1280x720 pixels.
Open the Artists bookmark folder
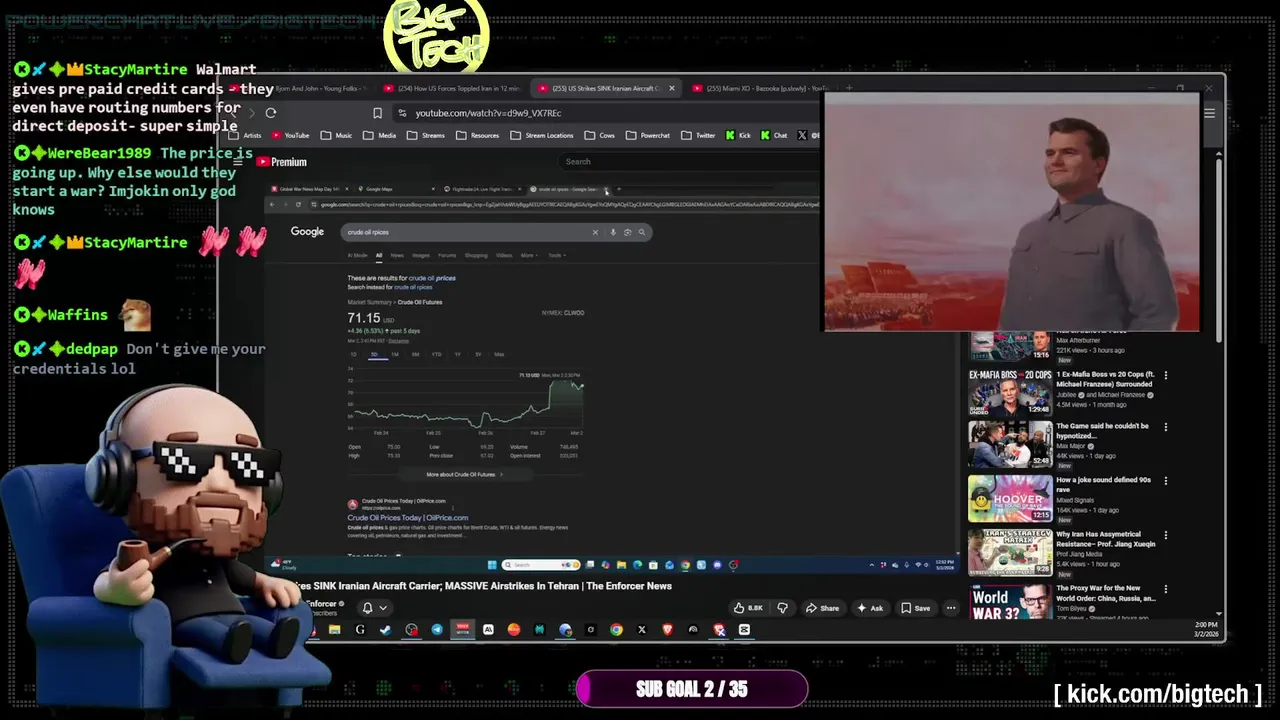pyautogui.click(x=246, y=135)
